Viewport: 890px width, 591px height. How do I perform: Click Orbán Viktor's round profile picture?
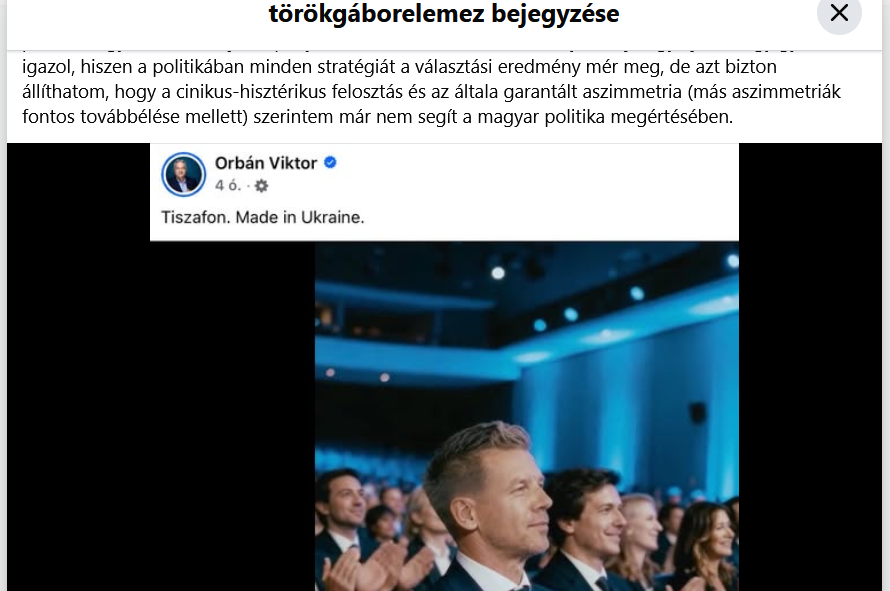pyautogui.click(x=183, y=174)
